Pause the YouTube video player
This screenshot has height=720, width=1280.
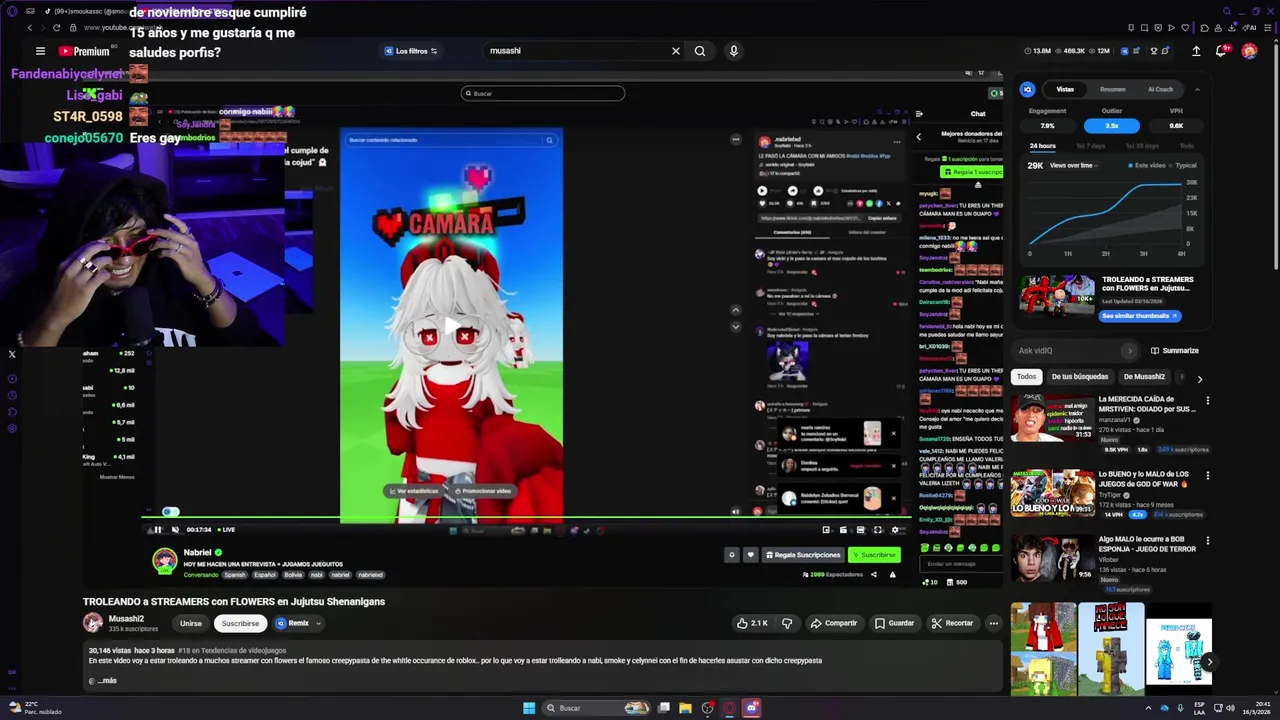(157, 530)
